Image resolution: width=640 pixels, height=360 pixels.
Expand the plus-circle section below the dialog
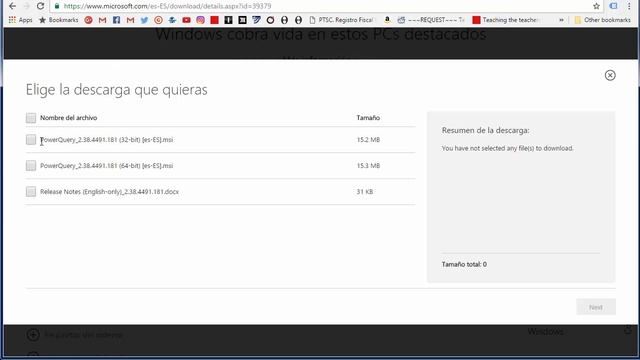click(33, 335)
